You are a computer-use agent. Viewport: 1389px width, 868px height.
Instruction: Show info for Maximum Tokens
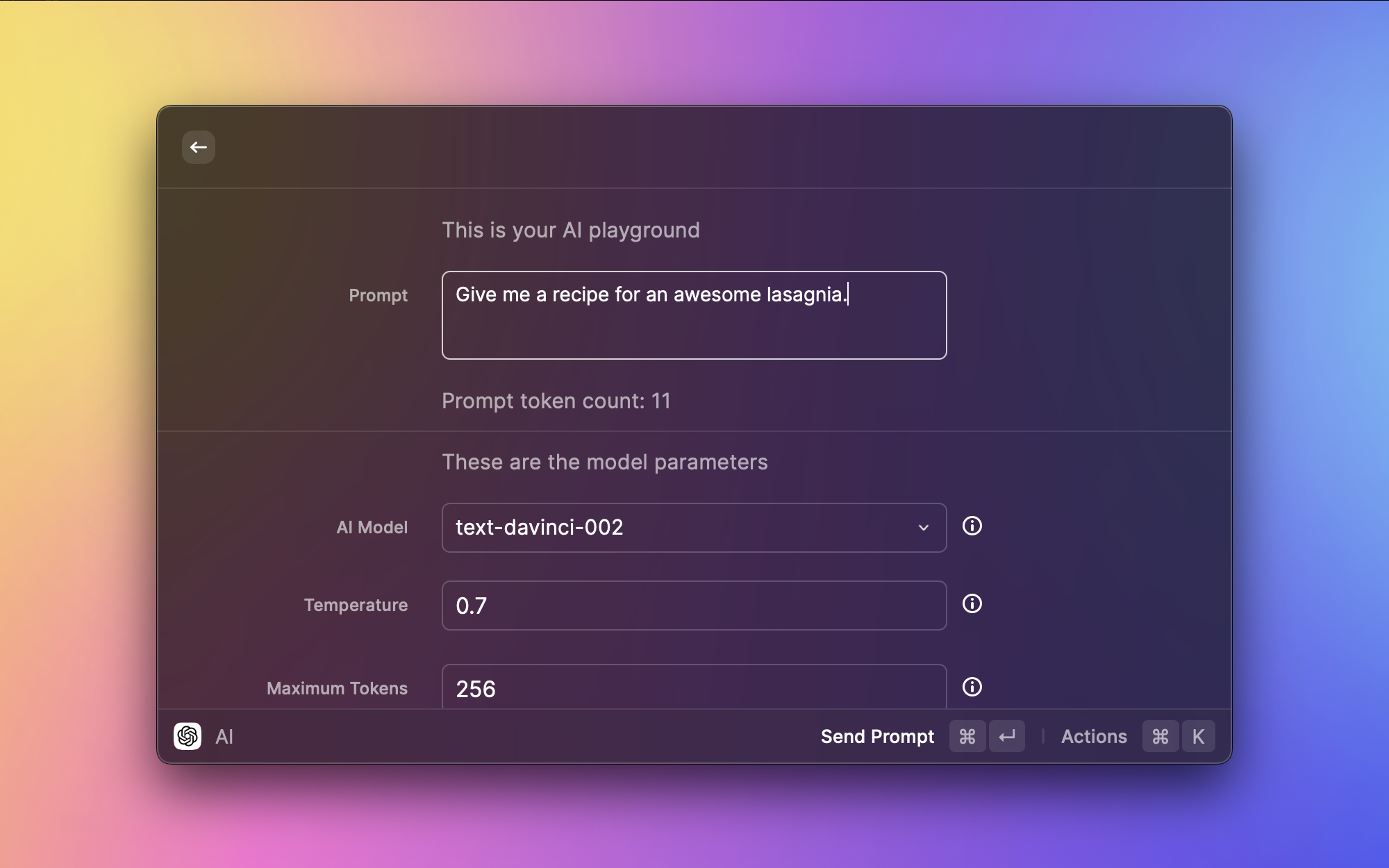pos(972,687)
